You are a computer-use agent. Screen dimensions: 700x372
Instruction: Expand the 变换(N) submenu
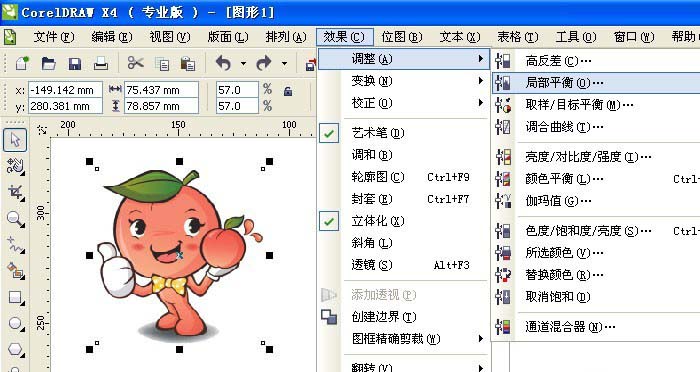[x=404, y=81]
